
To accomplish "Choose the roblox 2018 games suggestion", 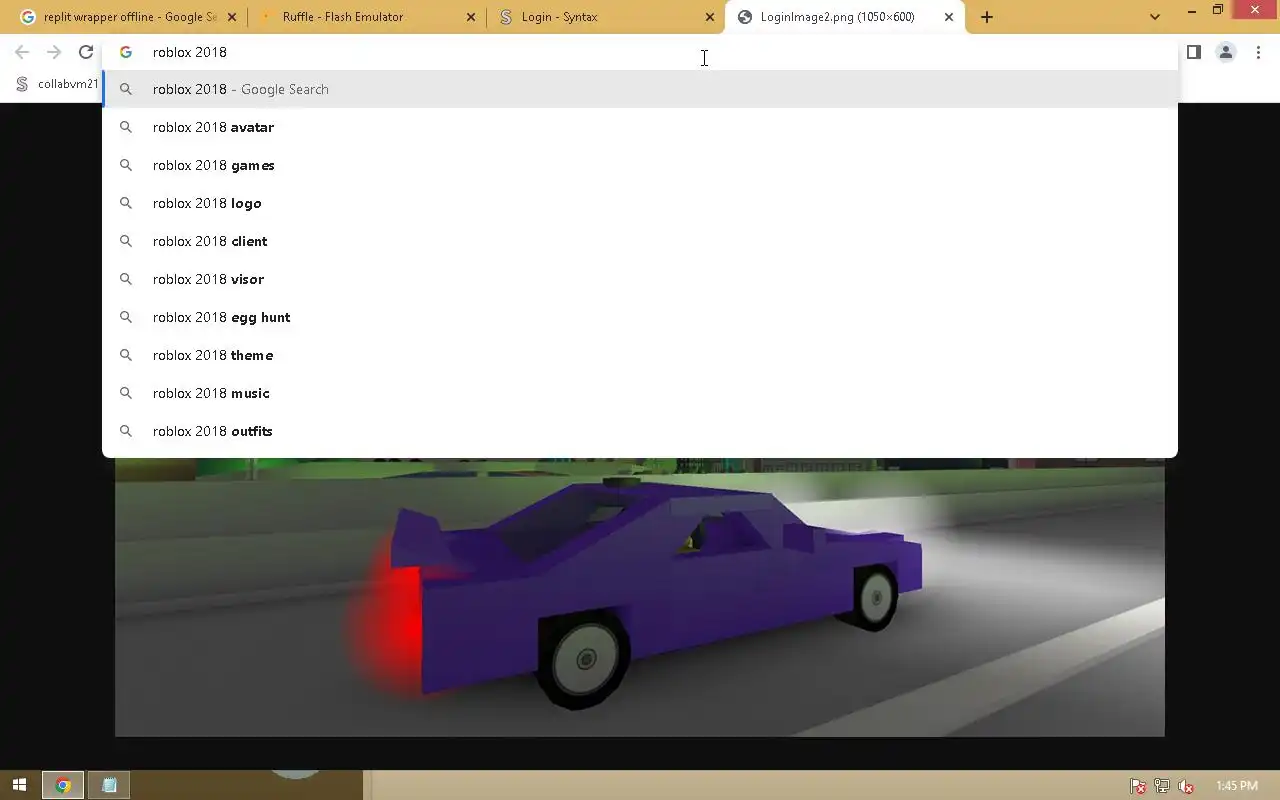I will coord(640,165).
